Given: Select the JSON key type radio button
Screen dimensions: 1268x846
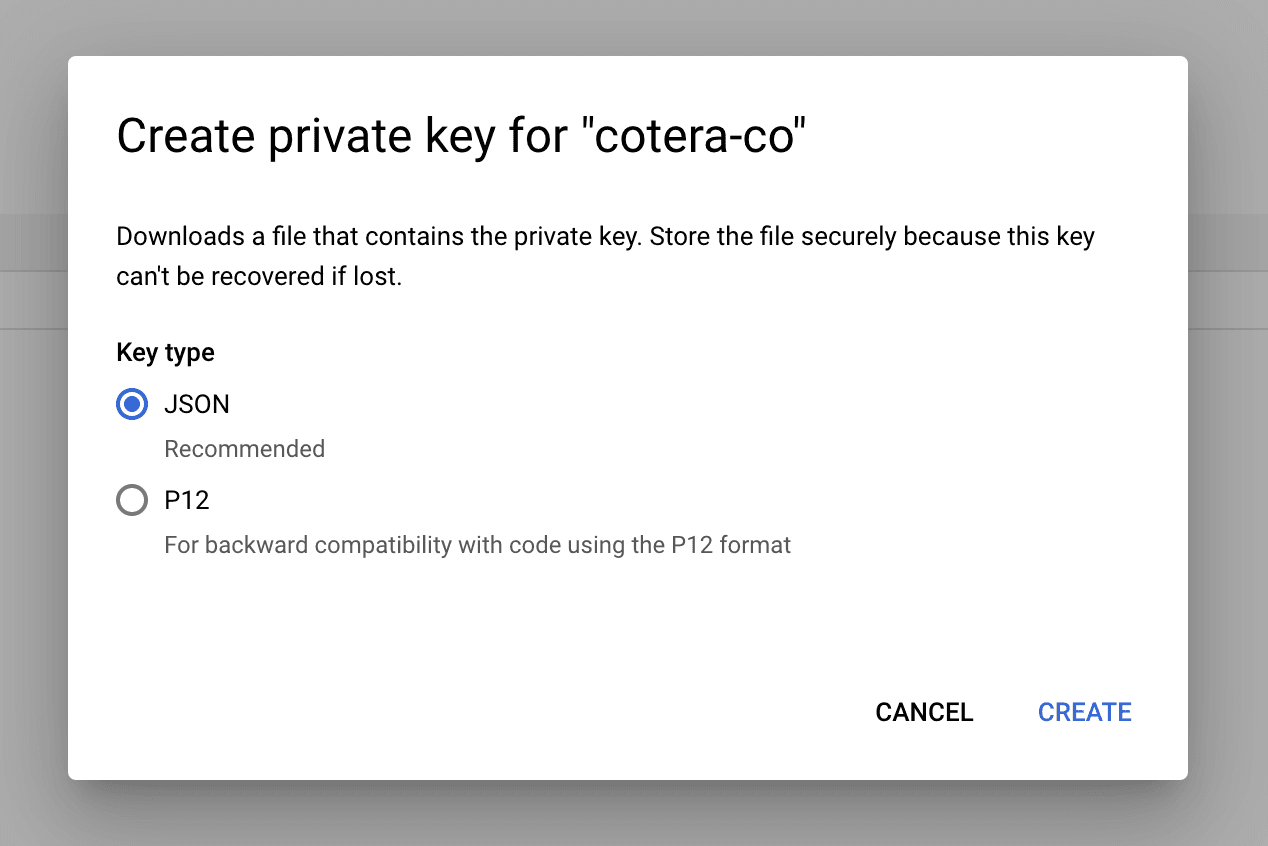Looking at the screenshot, I should tap(132, 404).
